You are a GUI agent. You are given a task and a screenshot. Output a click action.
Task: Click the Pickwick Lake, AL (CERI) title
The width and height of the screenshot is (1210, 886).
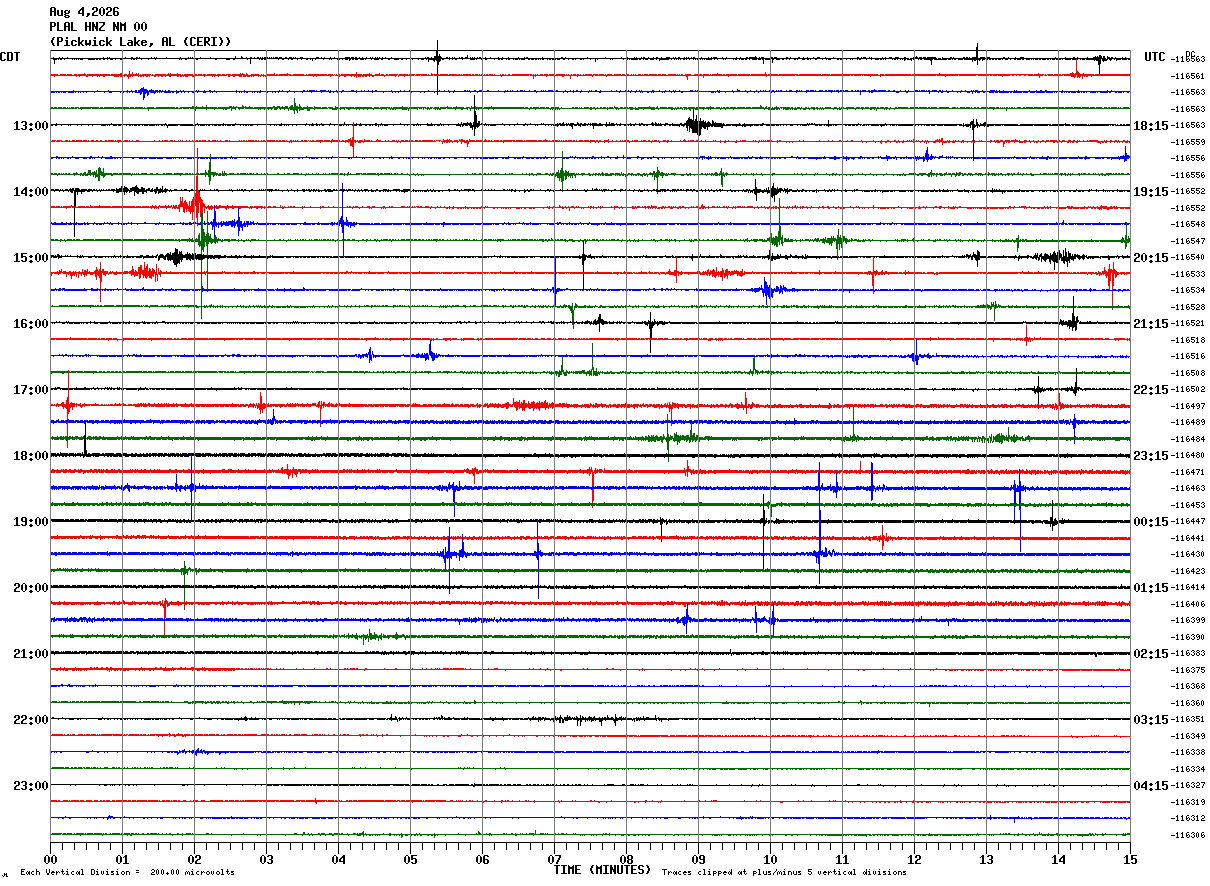click(140, 42)
